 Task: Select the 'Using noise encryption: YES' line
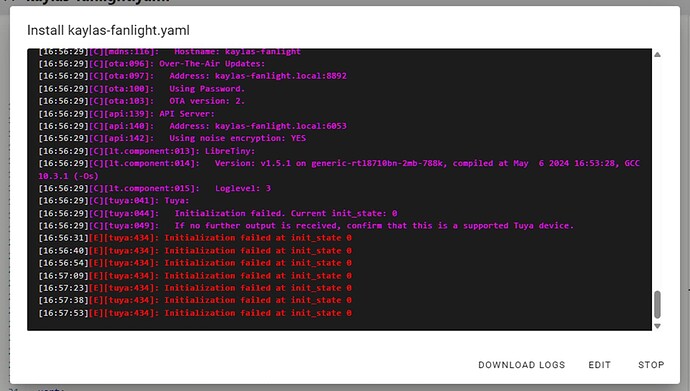coord(172,138)
